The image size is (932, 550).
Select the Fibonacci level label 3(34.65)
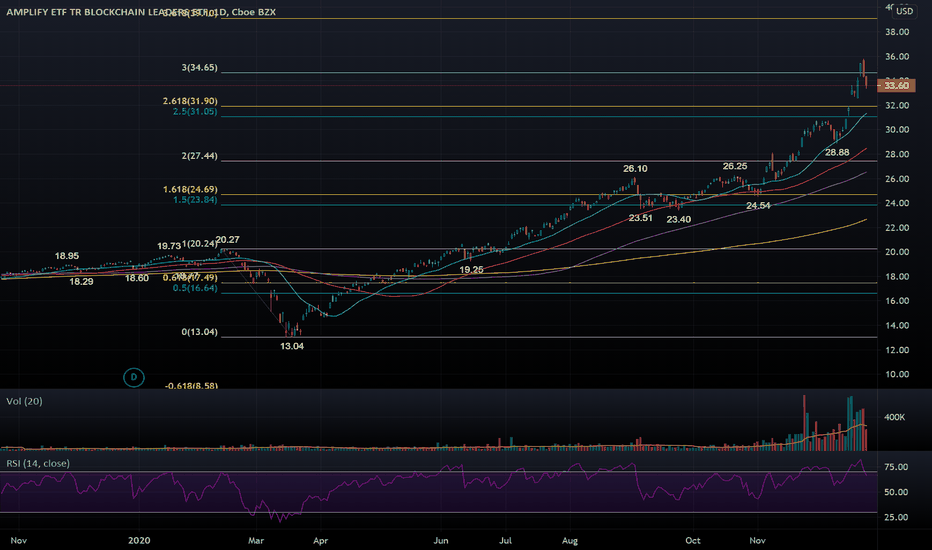point(200,68)
